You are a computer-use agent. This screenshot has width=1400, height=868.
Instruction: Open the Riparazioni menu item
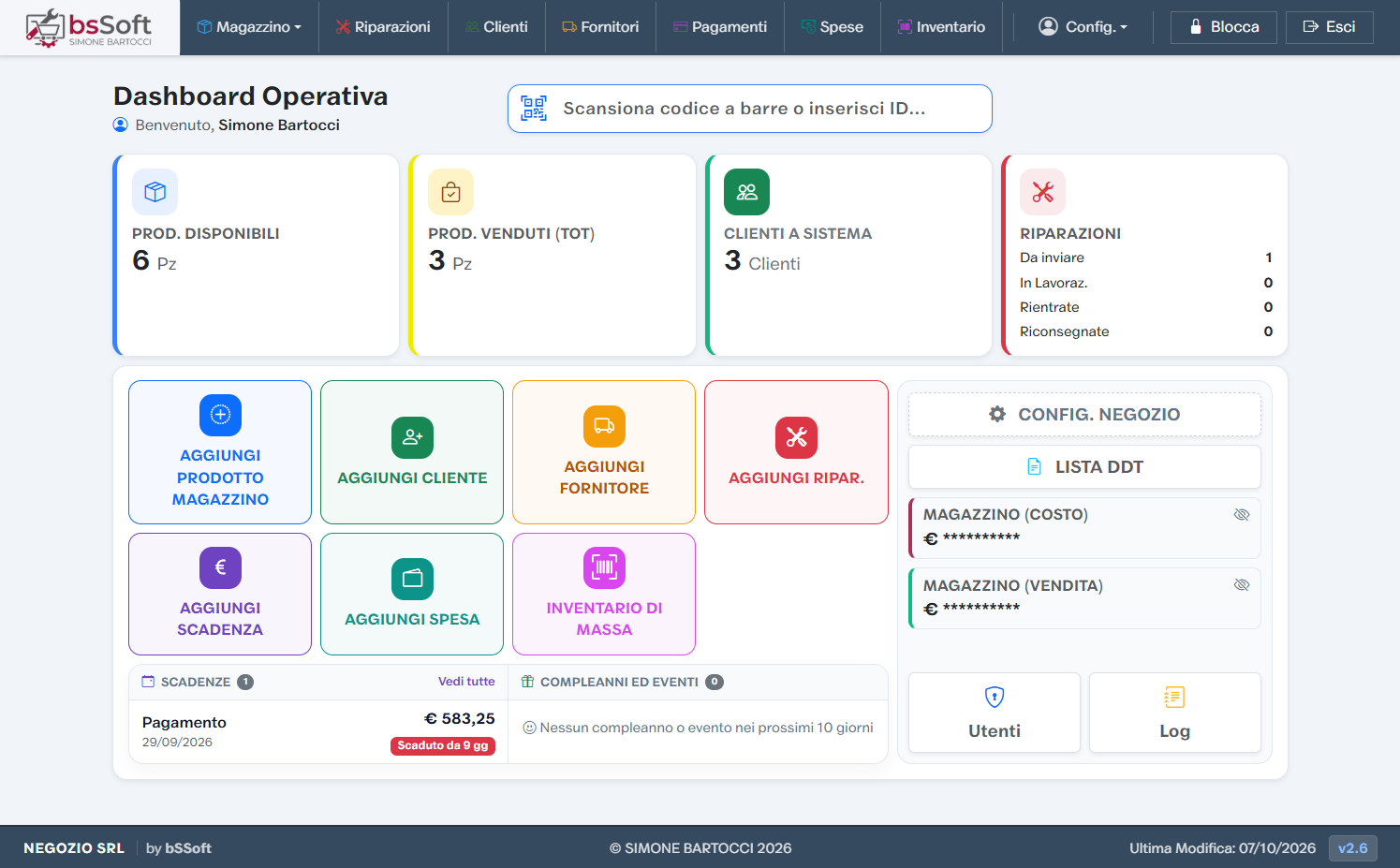coord(383,27)
